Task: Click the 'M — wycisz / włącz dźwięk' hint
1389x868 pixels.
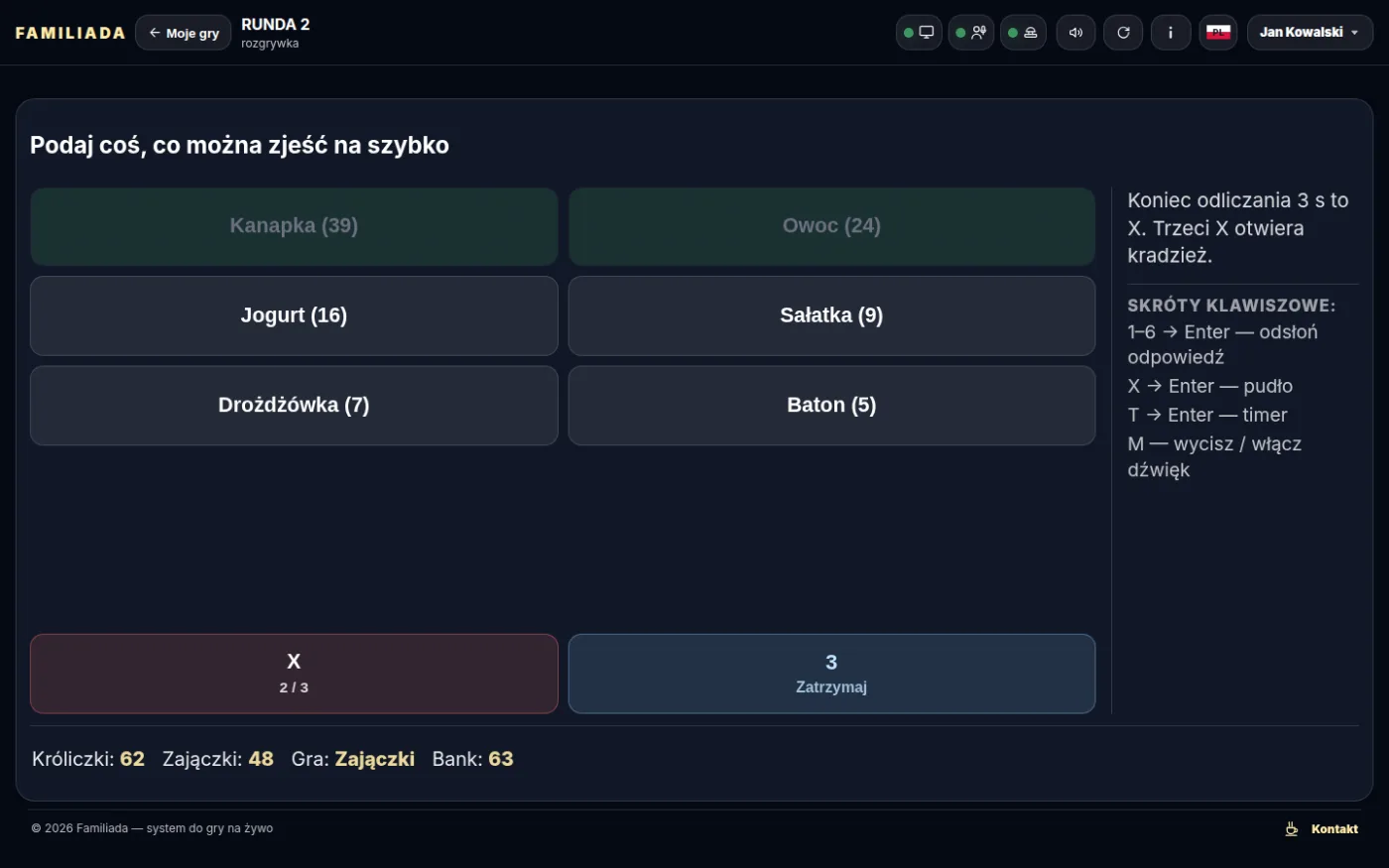Action: [1214, 457]
